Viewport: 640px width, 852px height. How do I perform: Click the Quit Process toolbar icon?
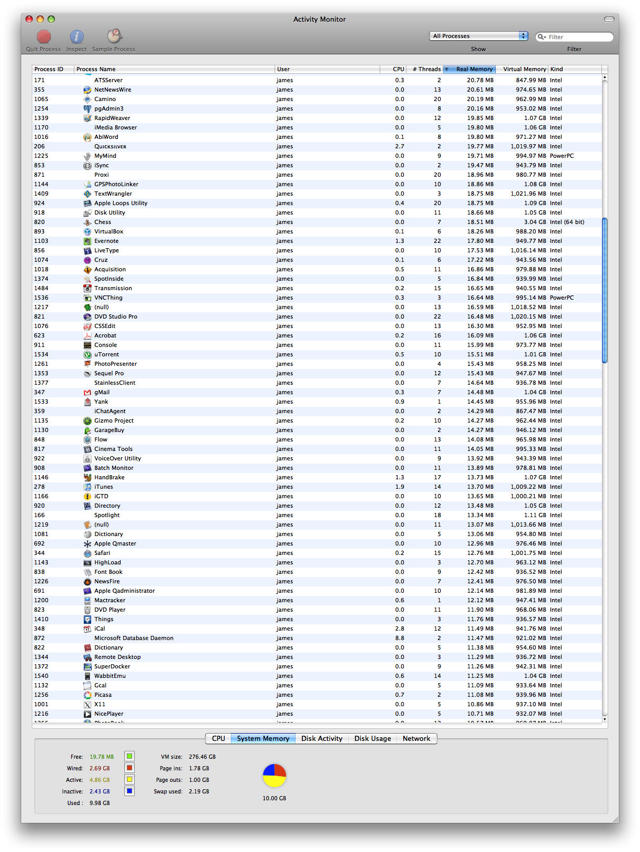tap(43, 37)
